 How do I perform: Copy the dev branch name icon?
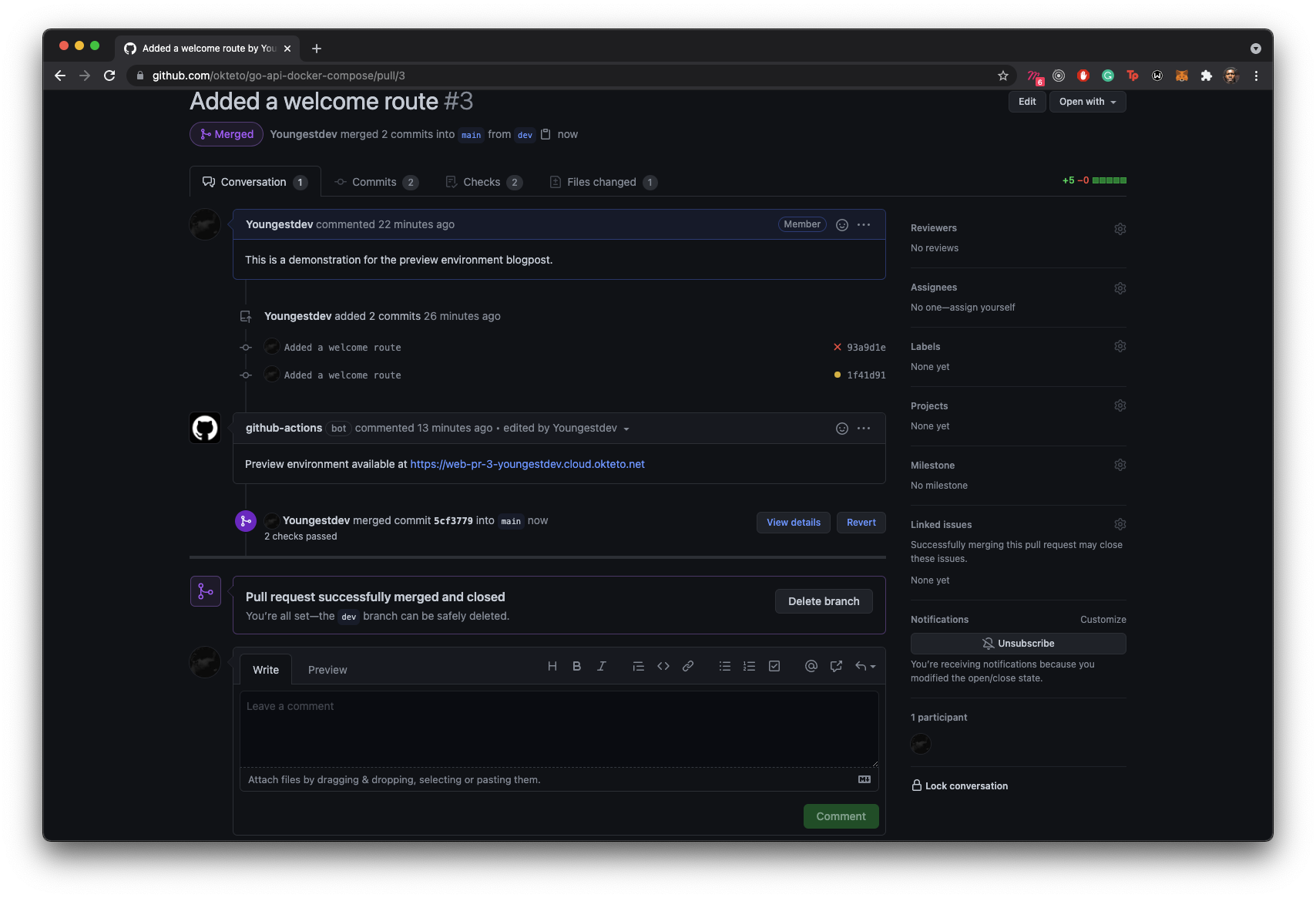pos(546,134)
